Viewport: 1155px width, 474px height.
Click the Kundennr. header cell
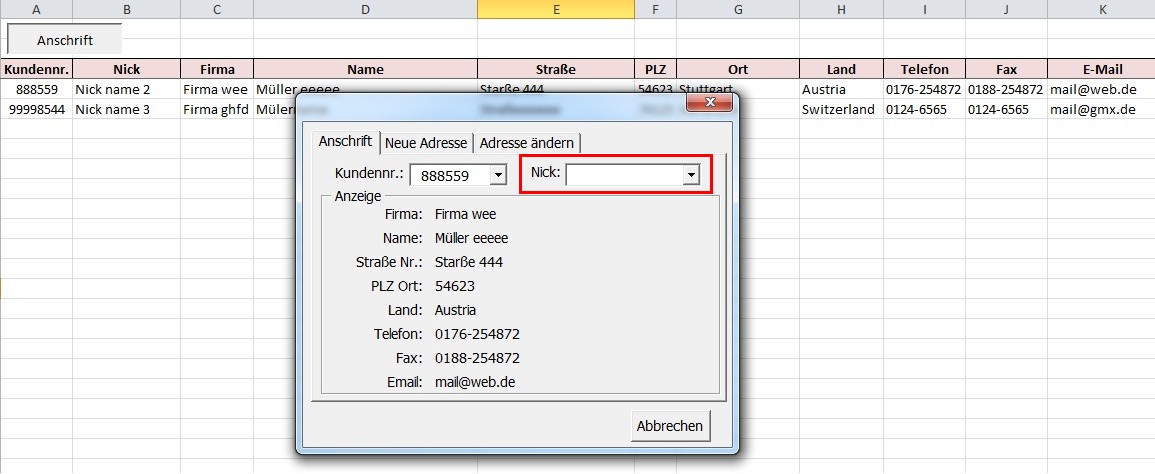(36, 69)
